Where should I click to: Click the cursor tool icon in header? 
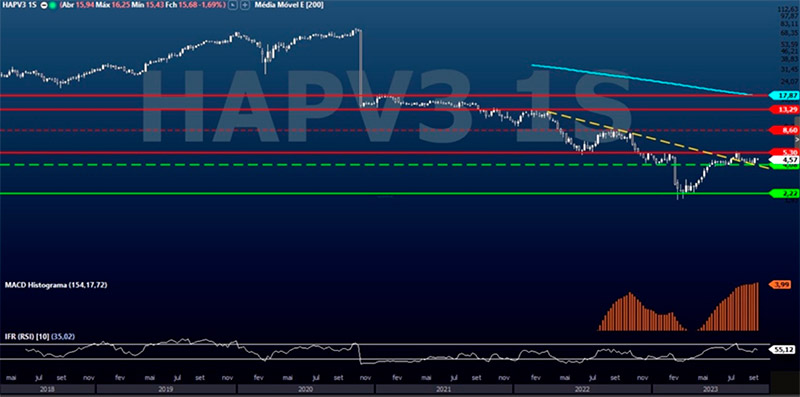[x=233, y=5]
